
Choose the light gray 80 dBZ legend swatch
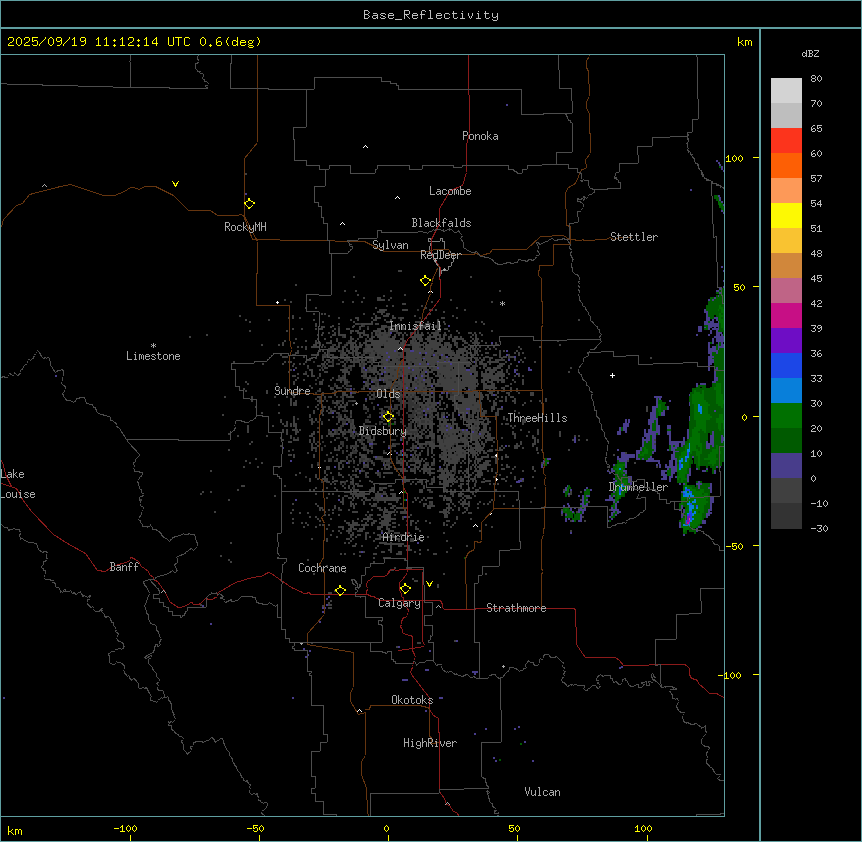[786, 91]
